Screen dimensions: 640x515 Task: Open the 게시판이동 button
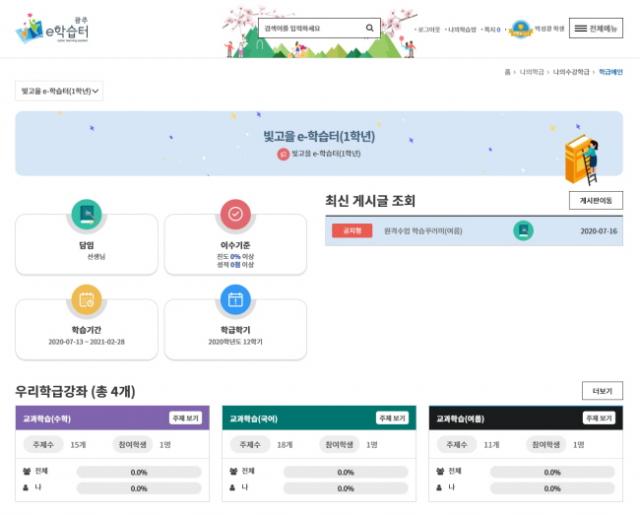point(595,201)
